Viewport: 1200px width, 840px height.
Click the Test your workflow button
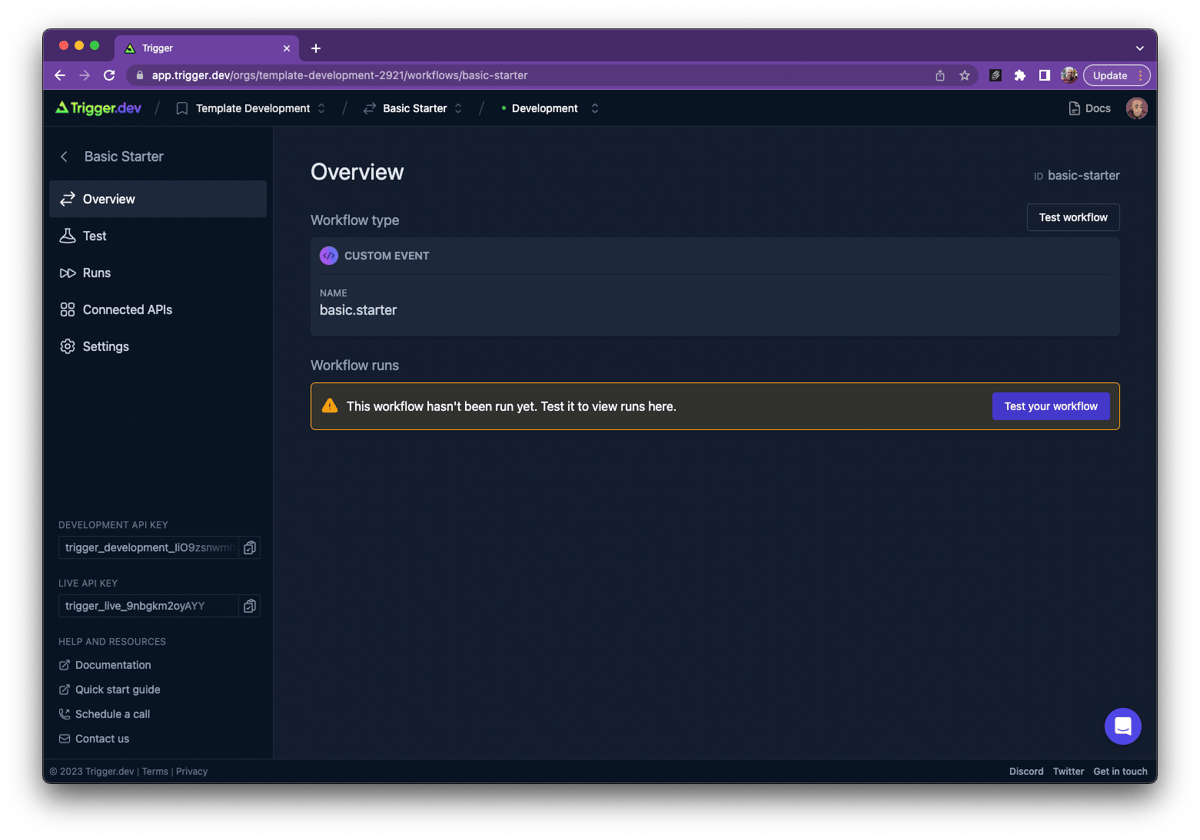pos(1051,406)
